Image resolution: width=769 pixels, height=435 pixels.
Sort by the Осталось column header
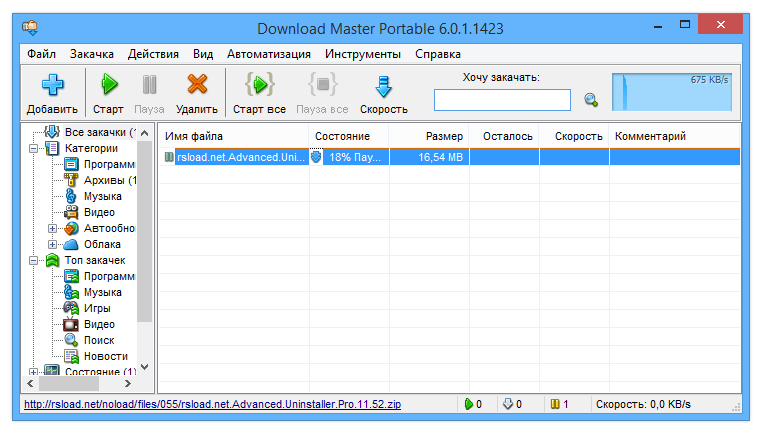click(504, 136)
